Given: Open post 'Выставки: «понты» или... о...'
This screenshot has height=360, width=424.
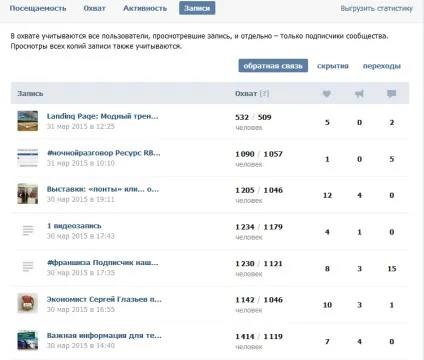Looking at the screenshot, I should tap(103, 189).
